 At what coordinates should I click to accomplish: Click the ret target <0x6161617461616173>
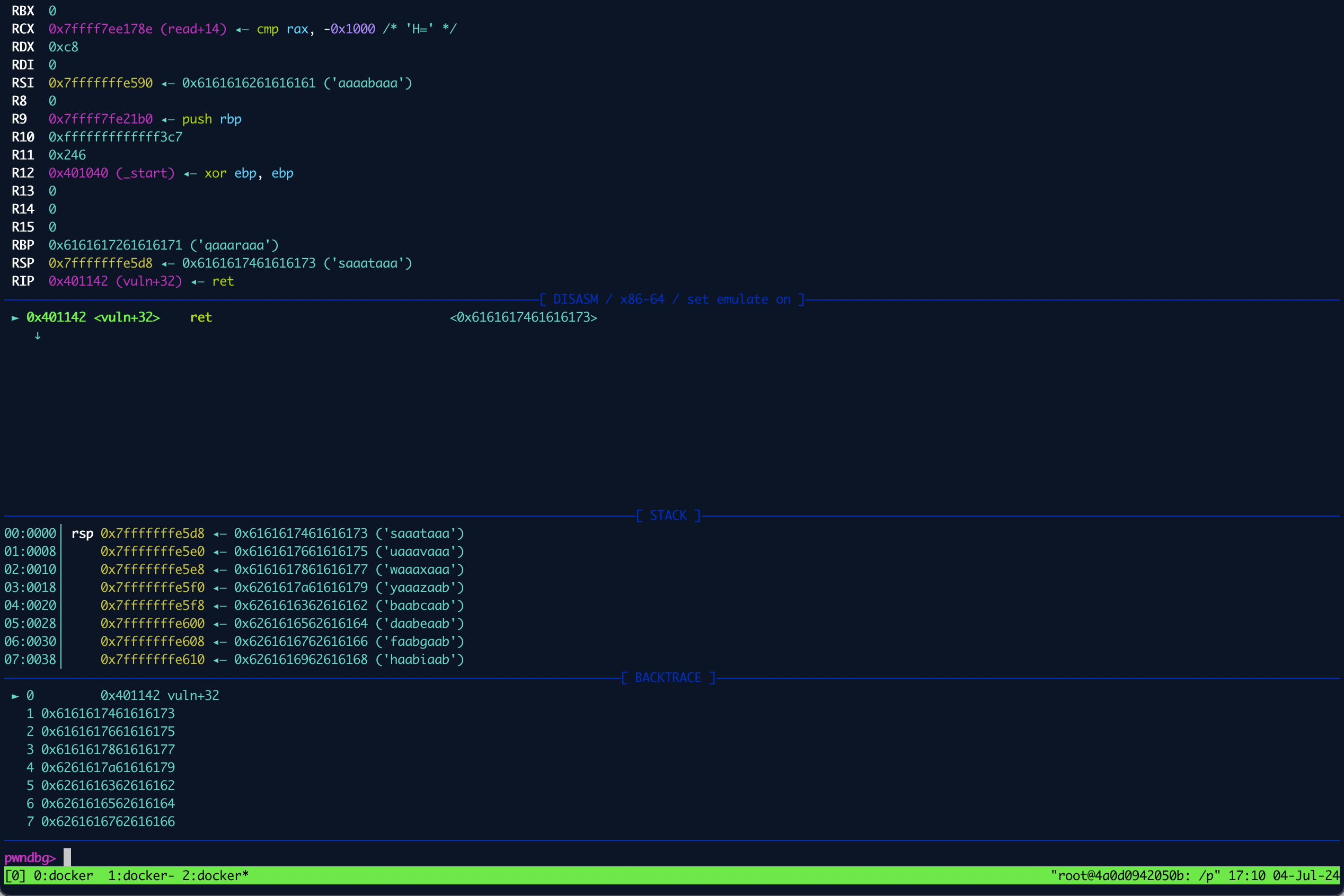pos(524,317)
